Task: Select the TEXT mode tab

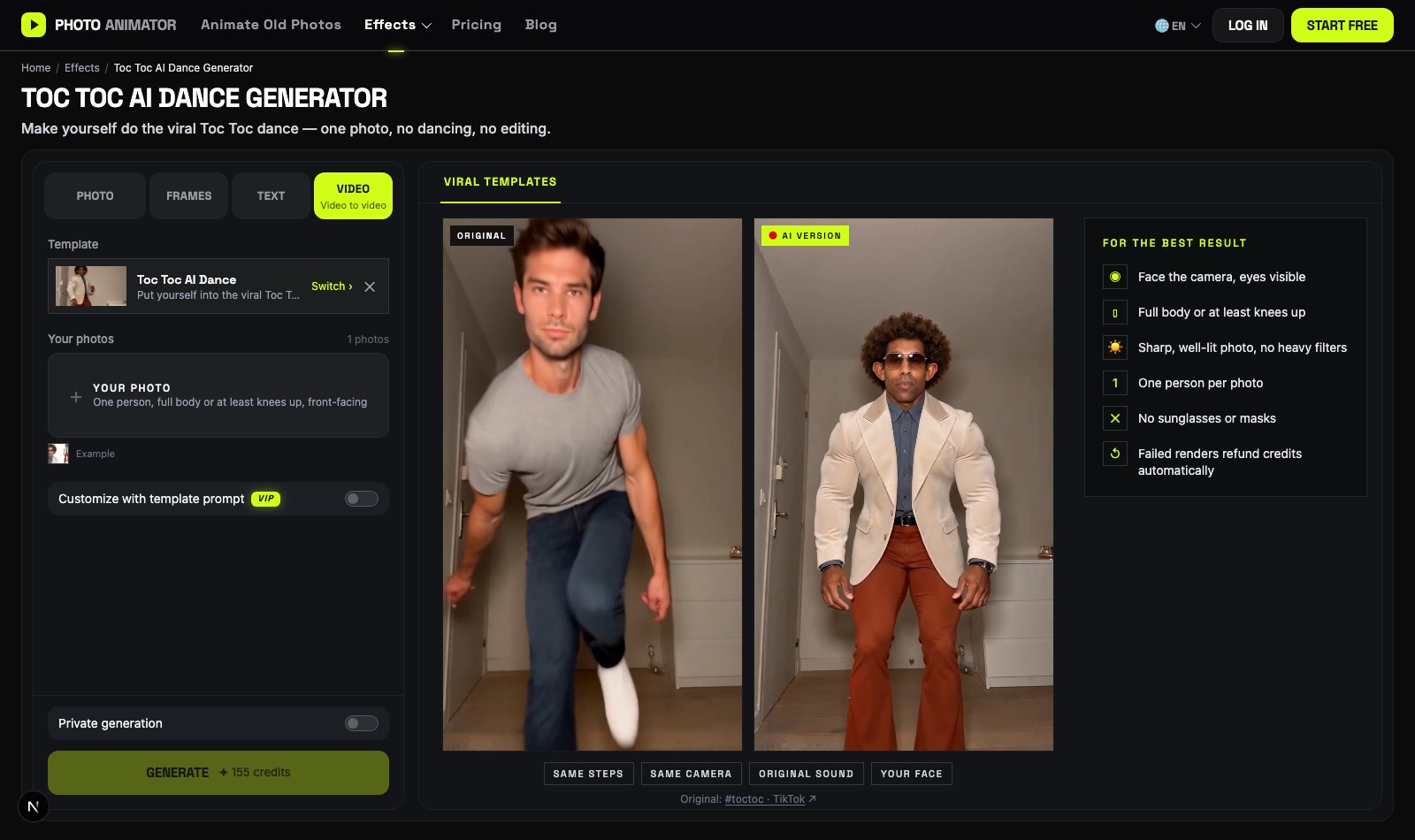Action: (271, 195)
